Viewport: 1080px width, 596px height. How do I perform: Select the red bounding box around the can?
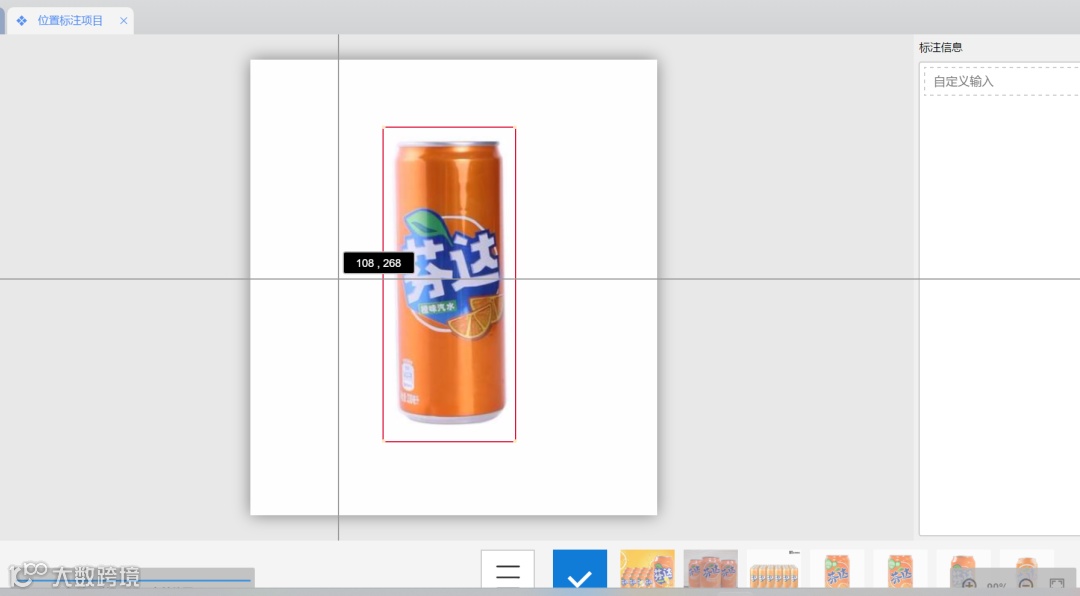(x=449, y=284)
